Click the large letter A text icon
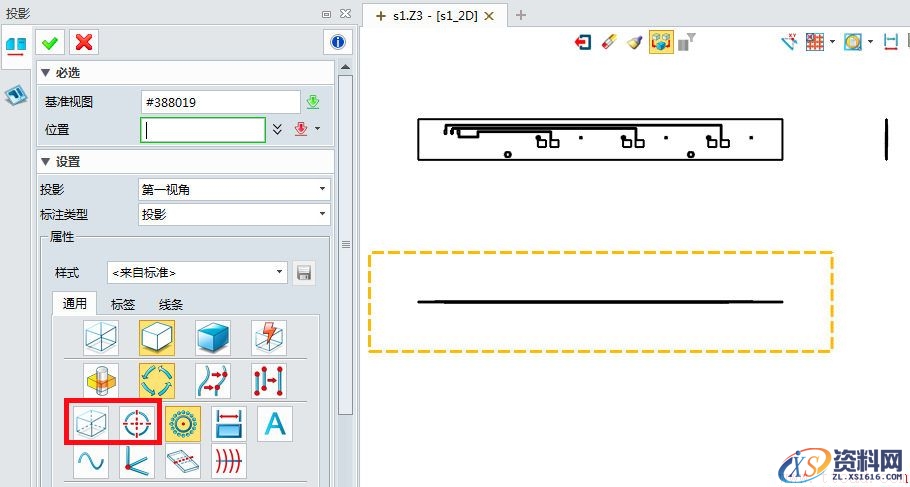 pyautogui.click(x=274, y=424)
